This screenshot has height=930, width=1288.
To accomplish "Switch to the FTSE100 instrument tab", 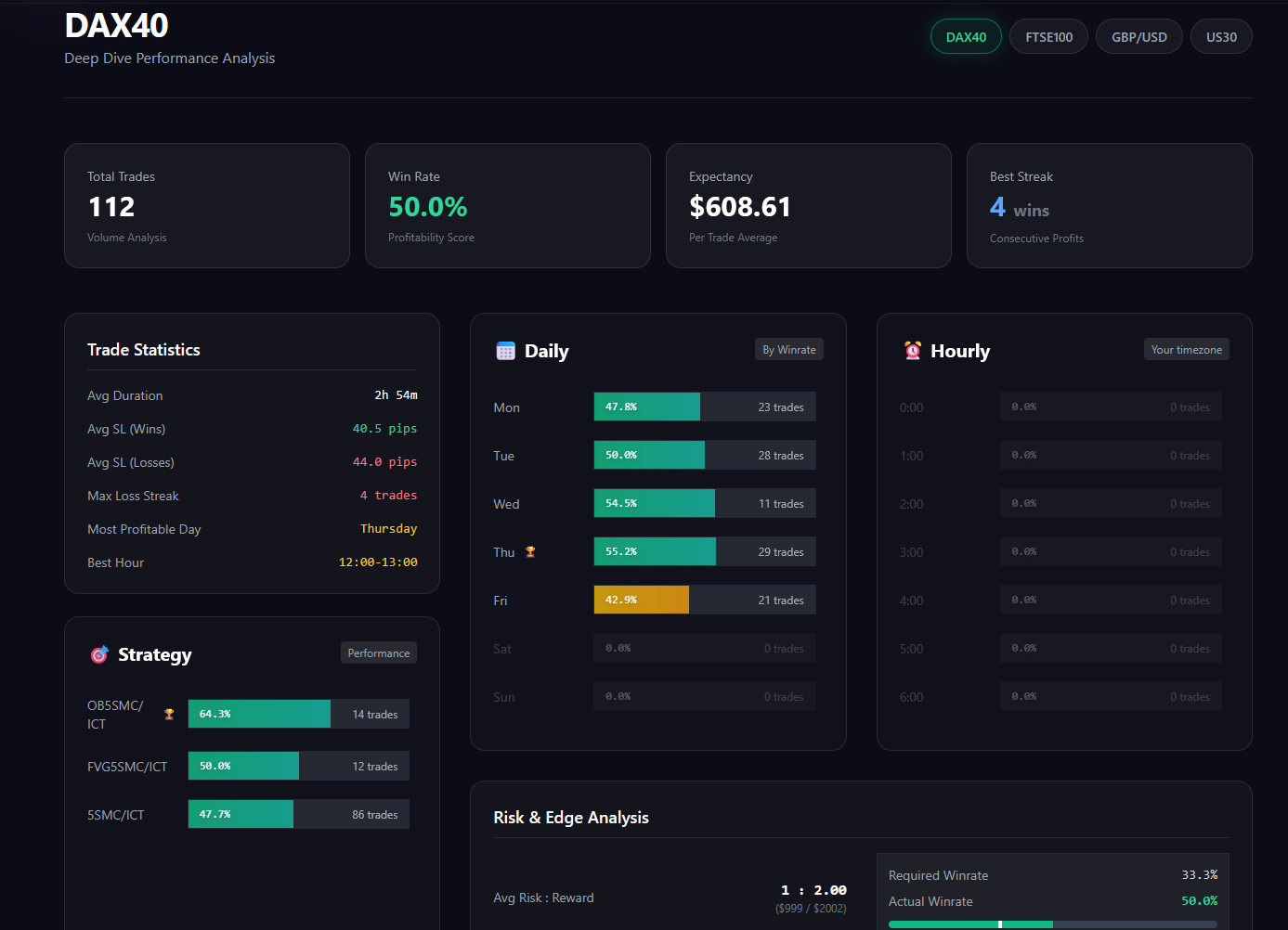I will tap(1048, 36).
